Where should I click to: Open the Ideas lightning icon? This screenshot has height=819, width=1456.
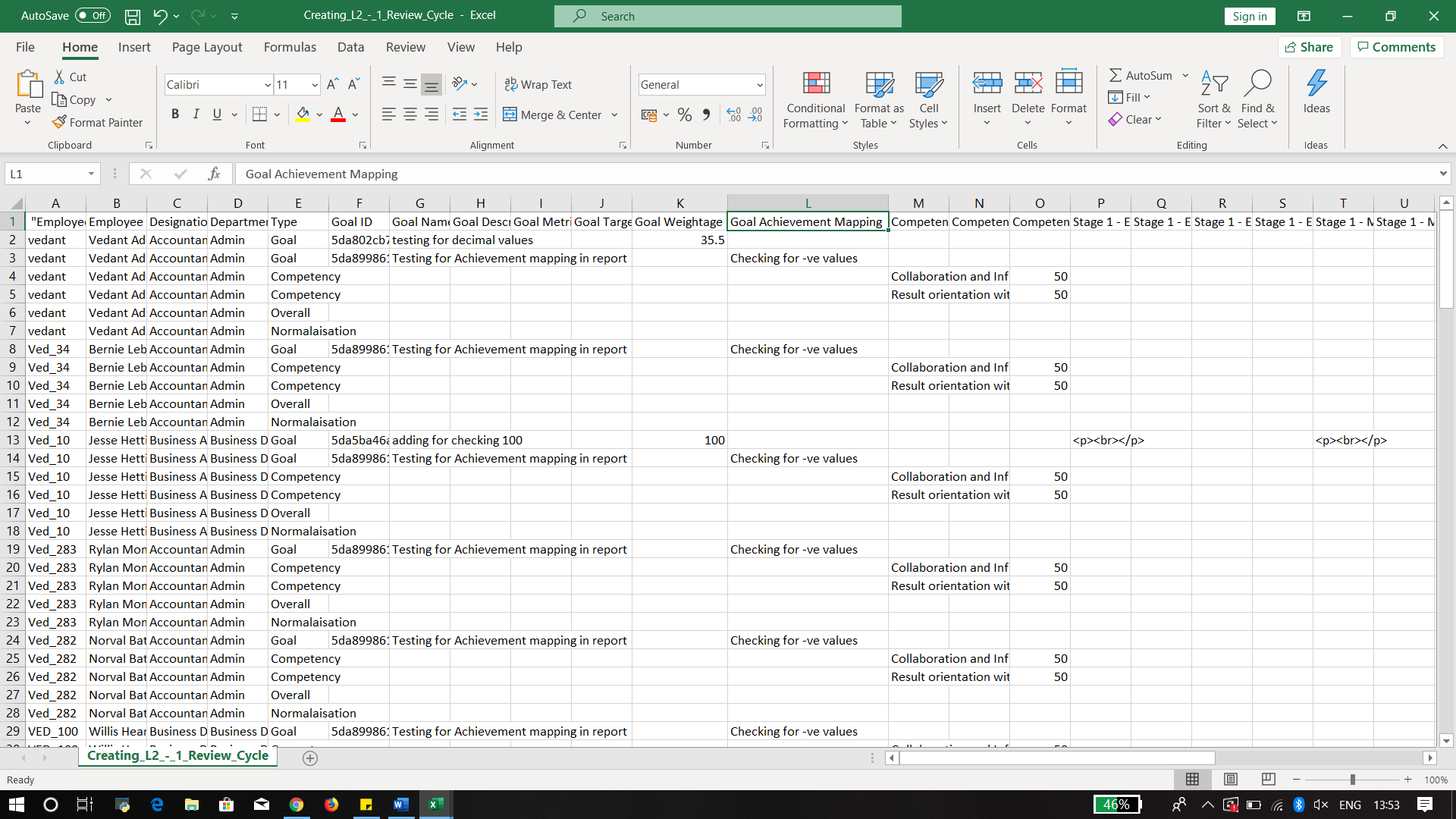(x=1316, y=83)
